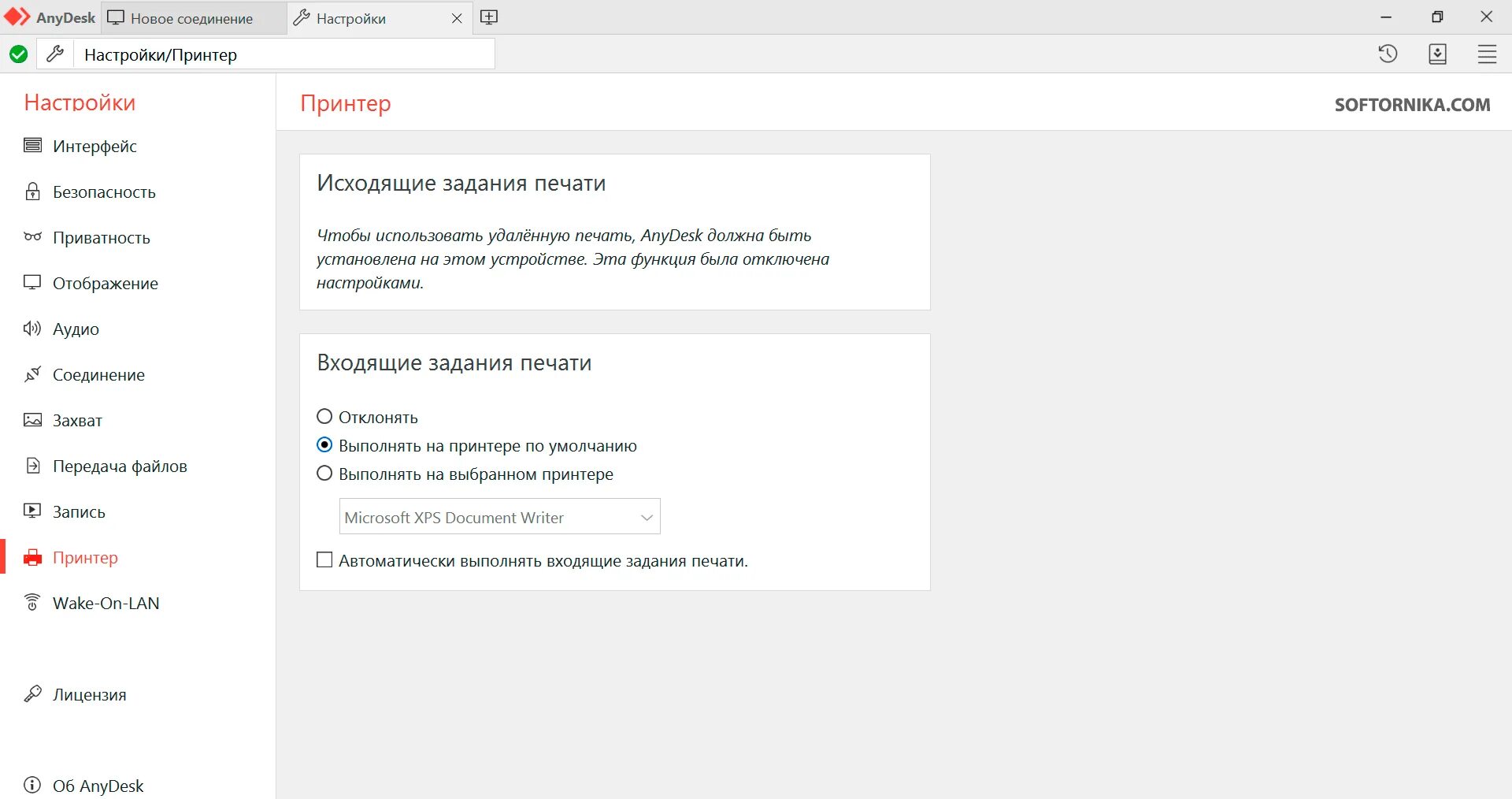Open Захват settings section
This screenshot has width=1512, height=799.
click(x=77, y=420)
